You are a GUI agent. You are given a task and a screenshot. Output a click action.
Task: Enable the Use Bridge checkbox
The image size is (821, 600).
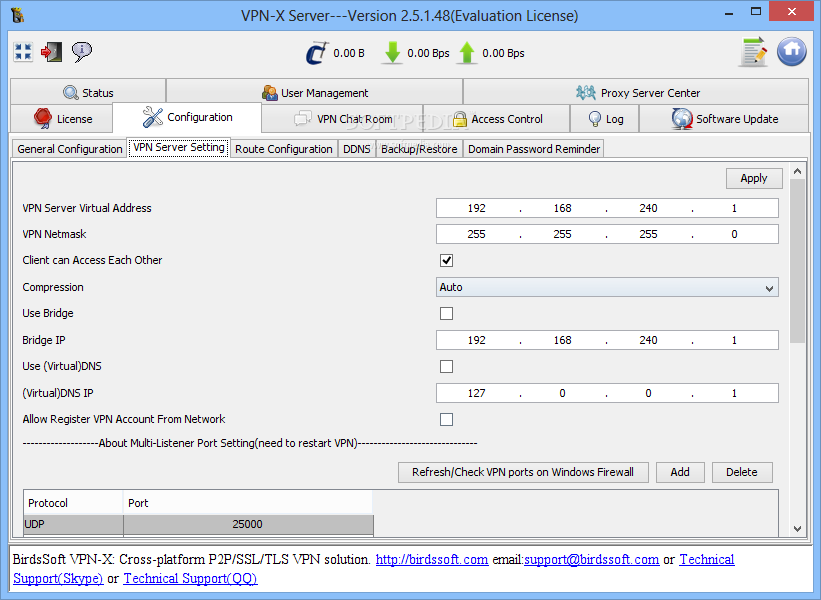point(447,313)
